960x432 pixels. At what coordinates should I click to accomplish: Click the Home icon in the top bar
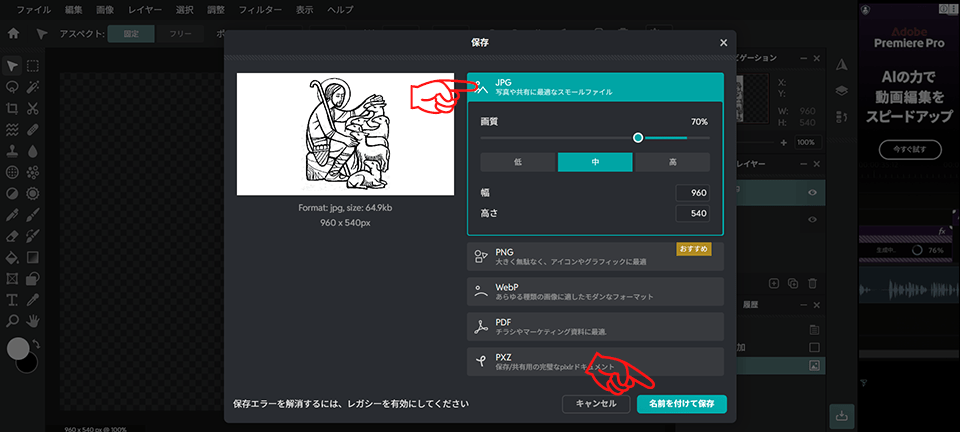pos(14,33)
